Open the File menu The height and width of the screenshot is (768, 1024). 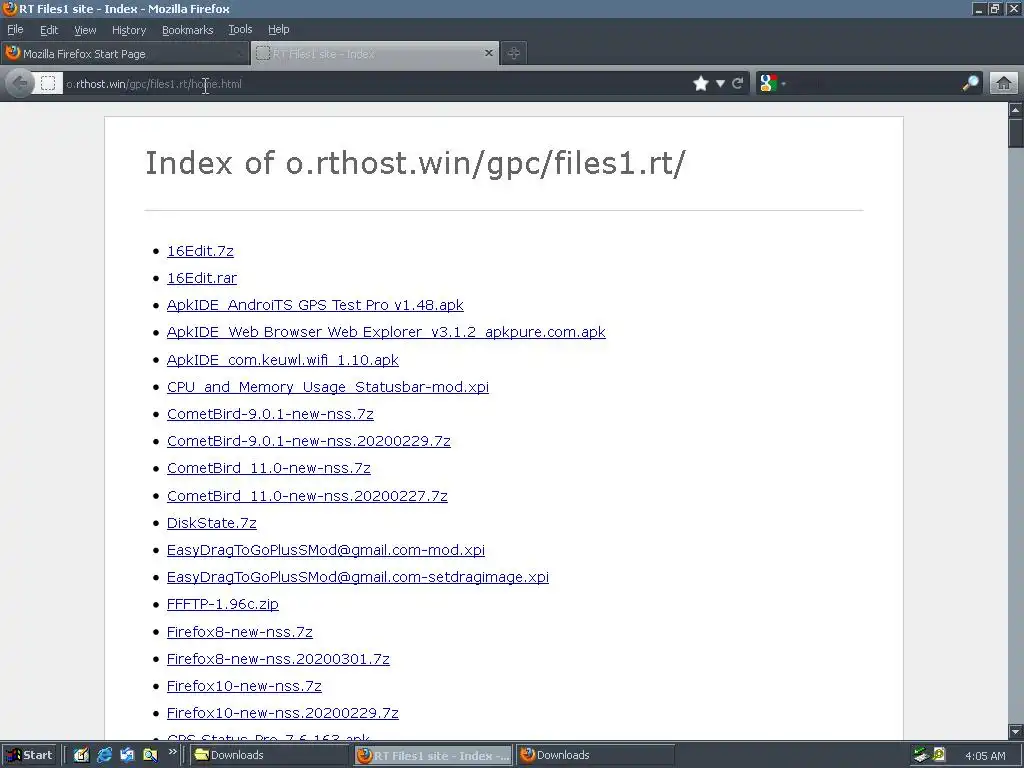tap(15, 30)
